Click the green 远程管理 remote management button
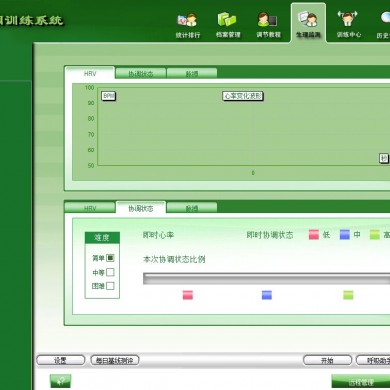 click(x=361, y=382)
